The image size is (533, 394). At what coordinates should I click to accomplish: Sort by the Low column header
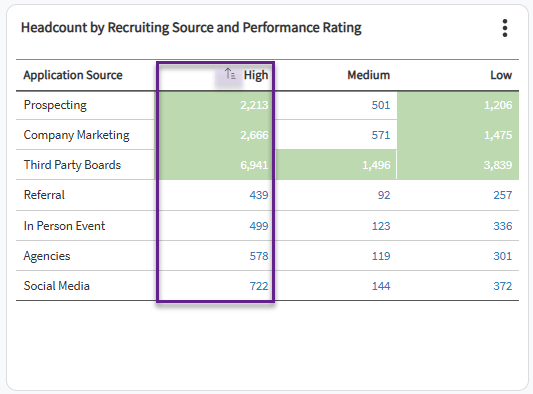pos(501,75)
